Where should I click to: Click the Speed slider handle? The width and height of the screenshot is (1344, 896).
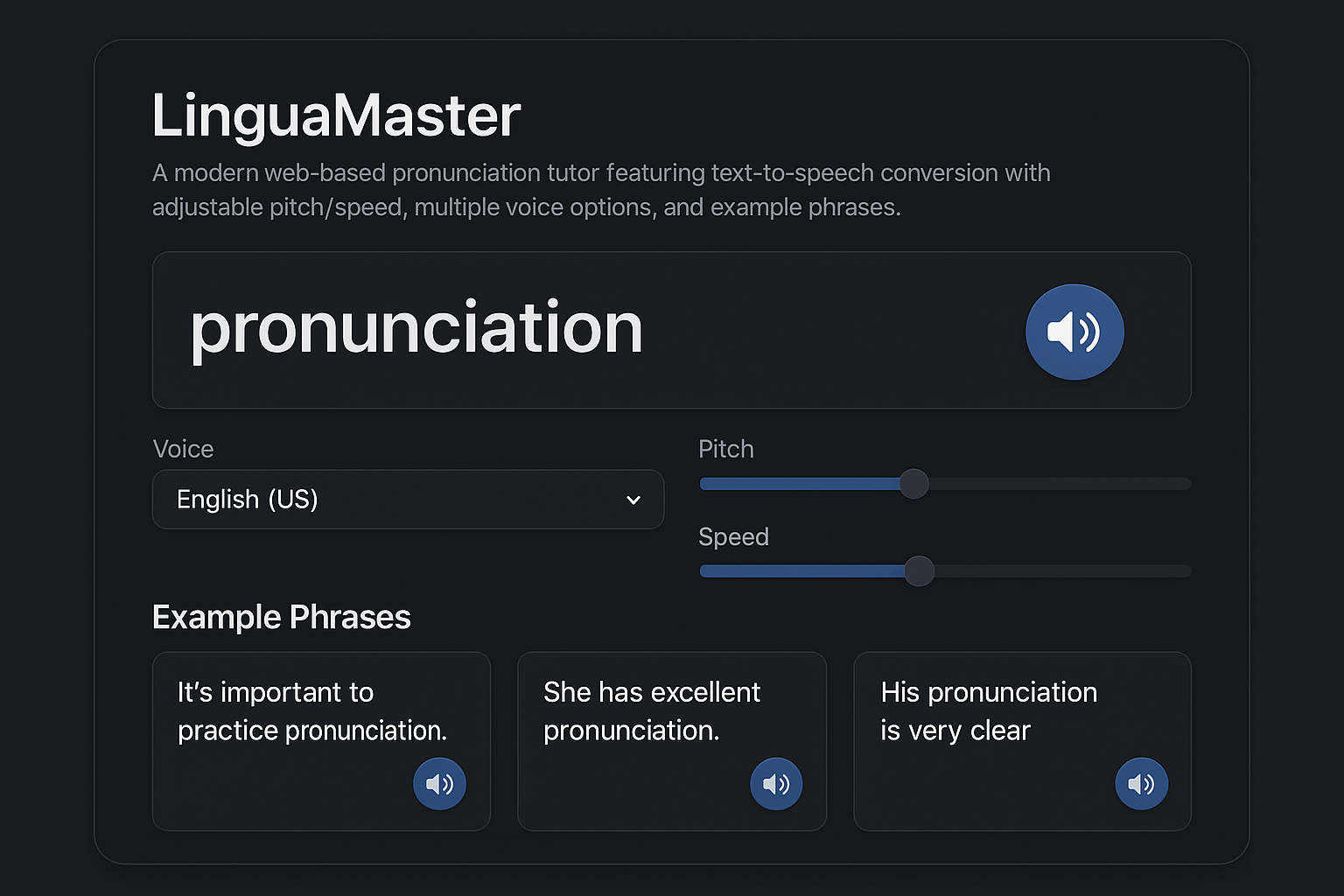pos(919,571)
